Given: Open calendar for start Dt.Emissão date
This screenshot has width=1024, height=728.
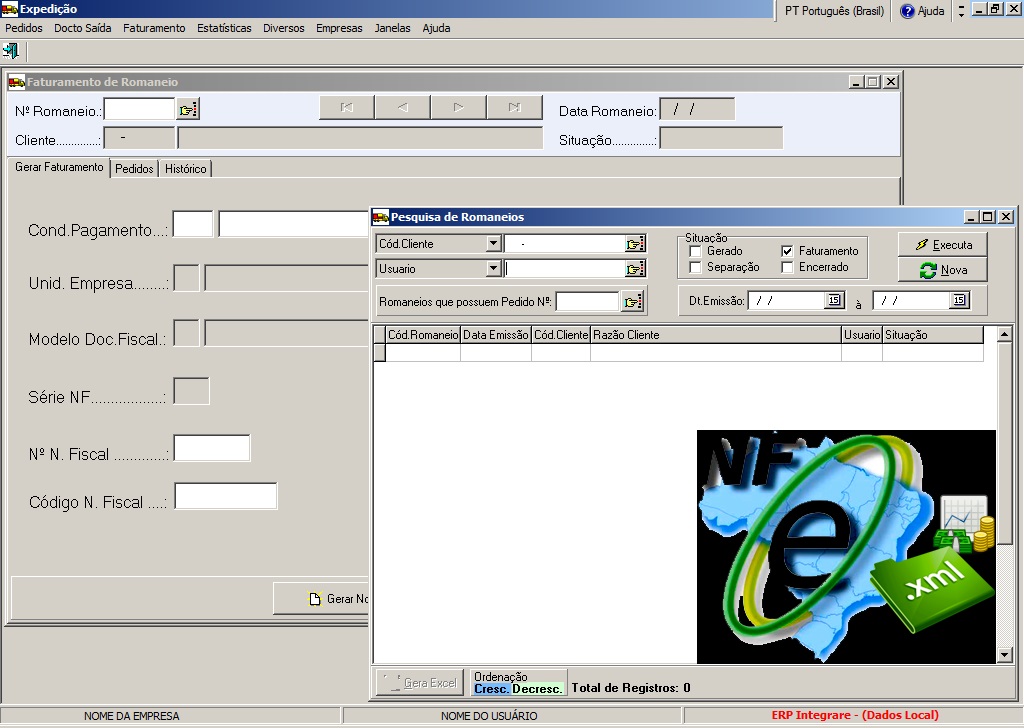Looking at the screenshot, I should (834, 300).
